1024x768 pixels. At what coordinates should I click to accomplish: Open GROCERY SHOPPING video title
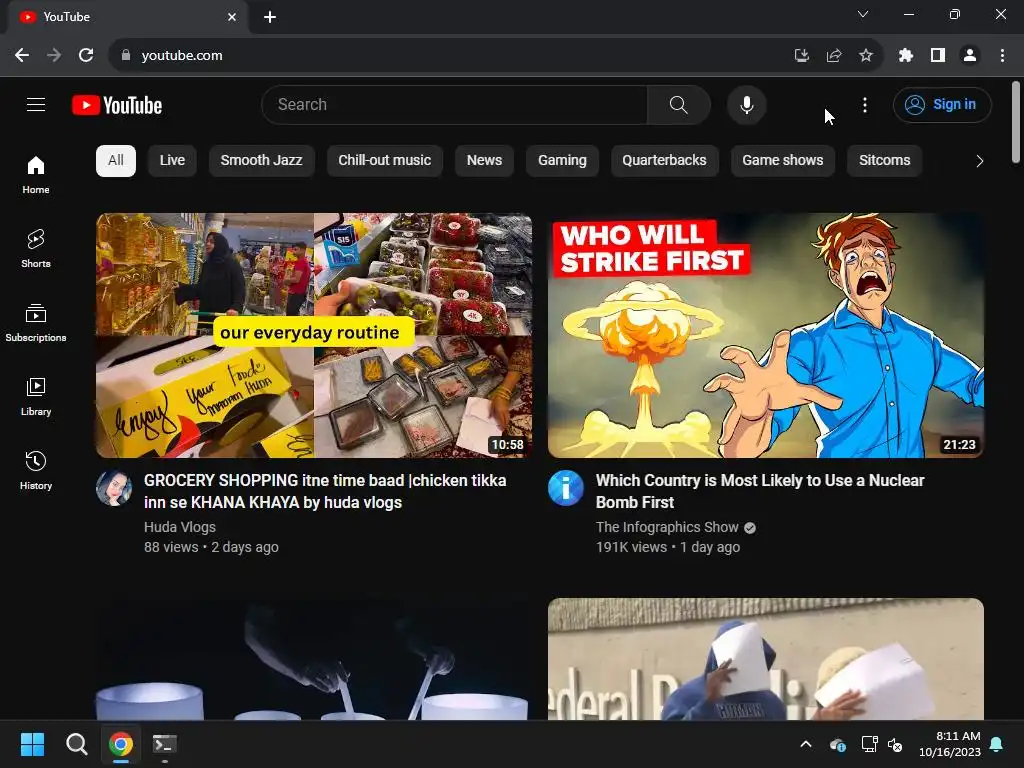325,491
